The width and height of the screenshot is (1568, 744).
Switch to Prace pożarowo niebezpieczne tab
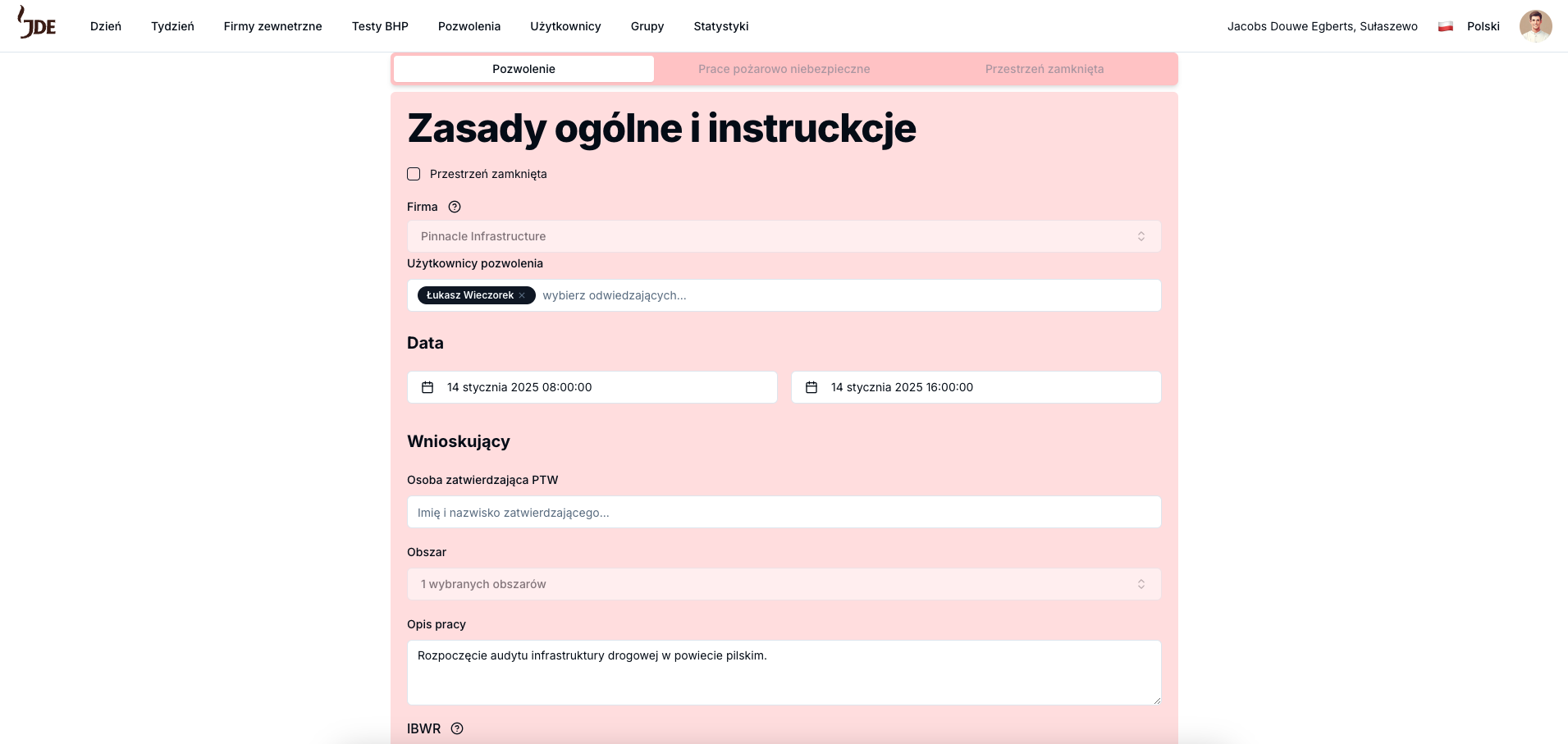click(x=784, y=69)
